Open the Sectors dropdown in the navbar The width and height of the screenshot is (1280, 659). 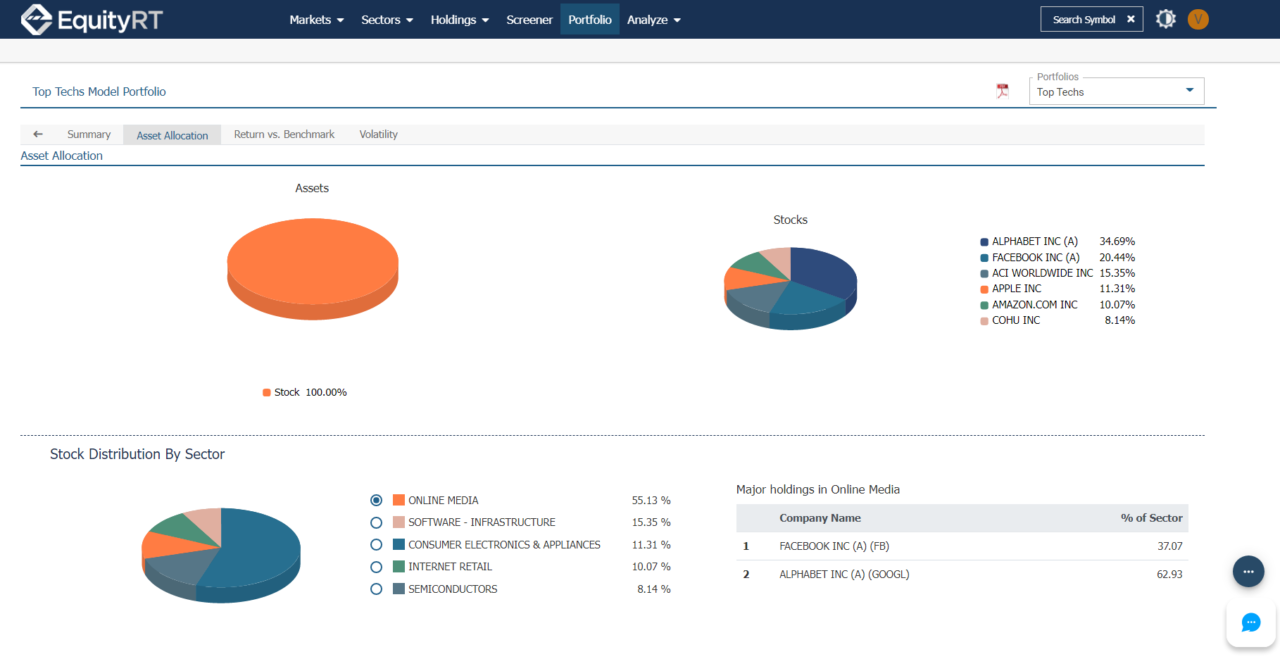[386, 19]
